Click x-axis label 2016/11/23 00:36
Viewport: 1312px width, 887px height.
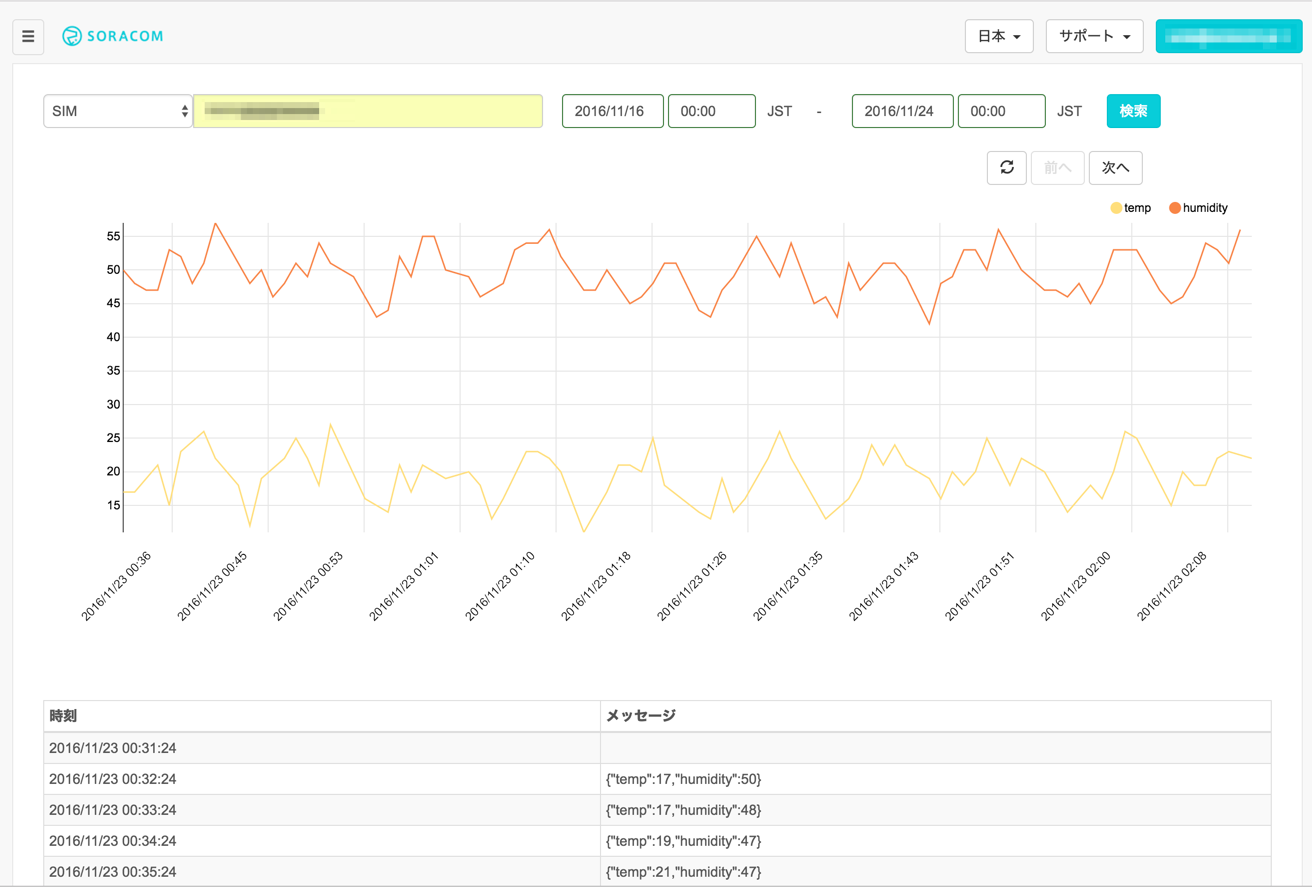click(x=116, y=585)
